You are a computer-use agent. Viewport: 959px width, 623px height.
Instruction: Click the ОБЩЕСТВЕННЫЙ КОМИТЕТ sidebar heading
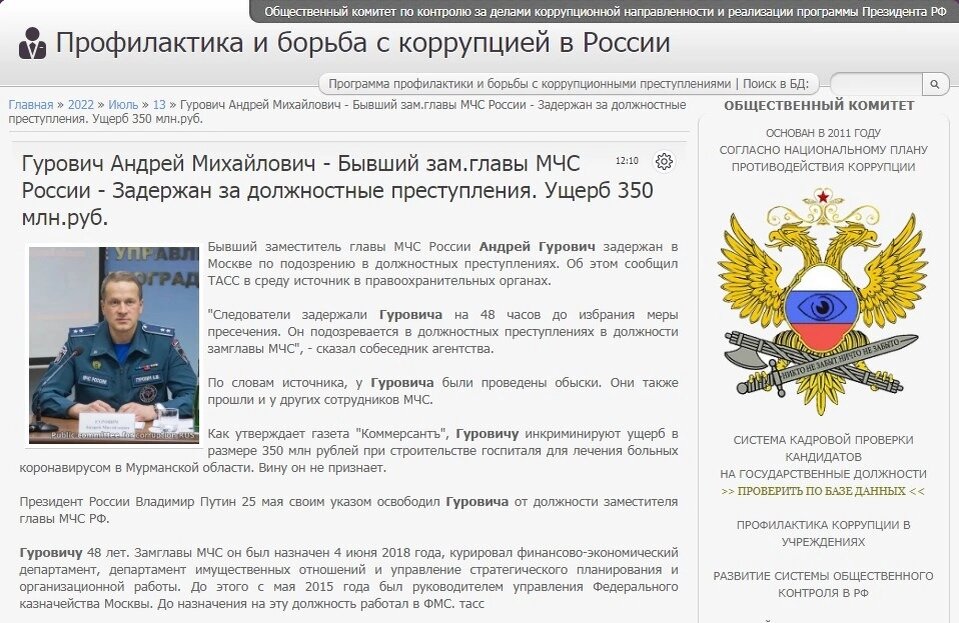(x=819, y=106)
